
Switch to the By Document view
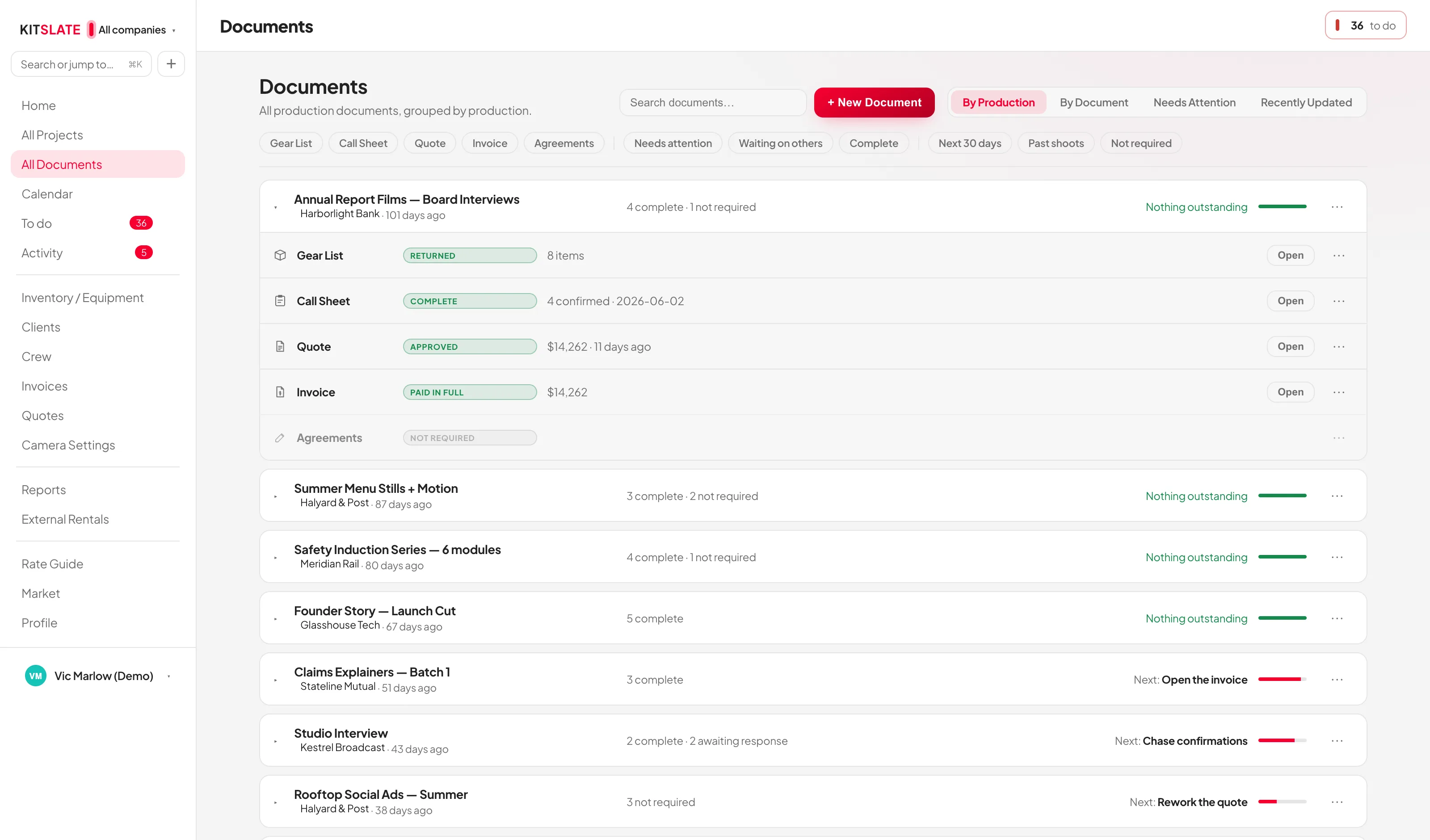coord(1094,102)
